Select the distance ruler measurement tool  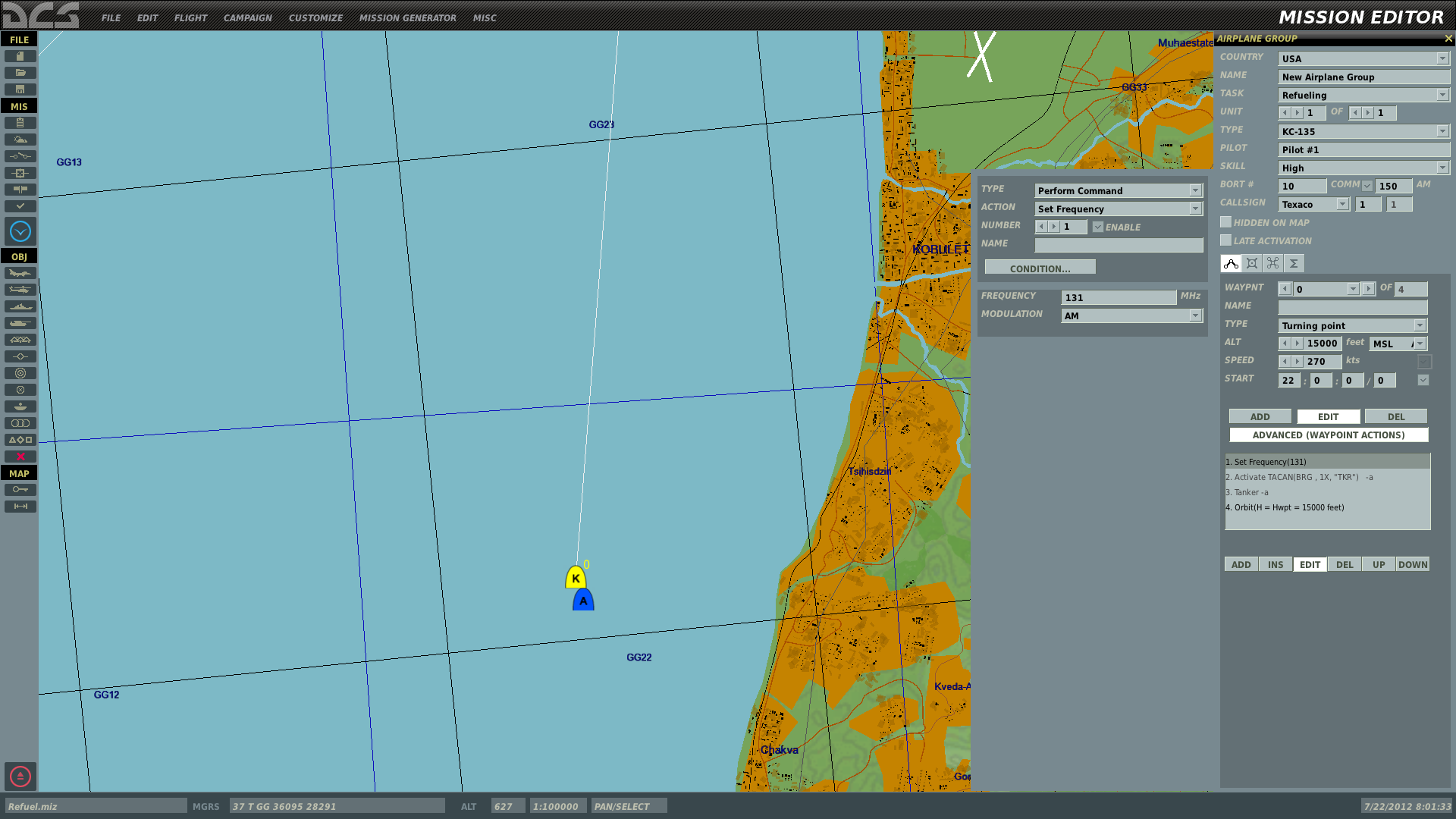tap(20, 507)
